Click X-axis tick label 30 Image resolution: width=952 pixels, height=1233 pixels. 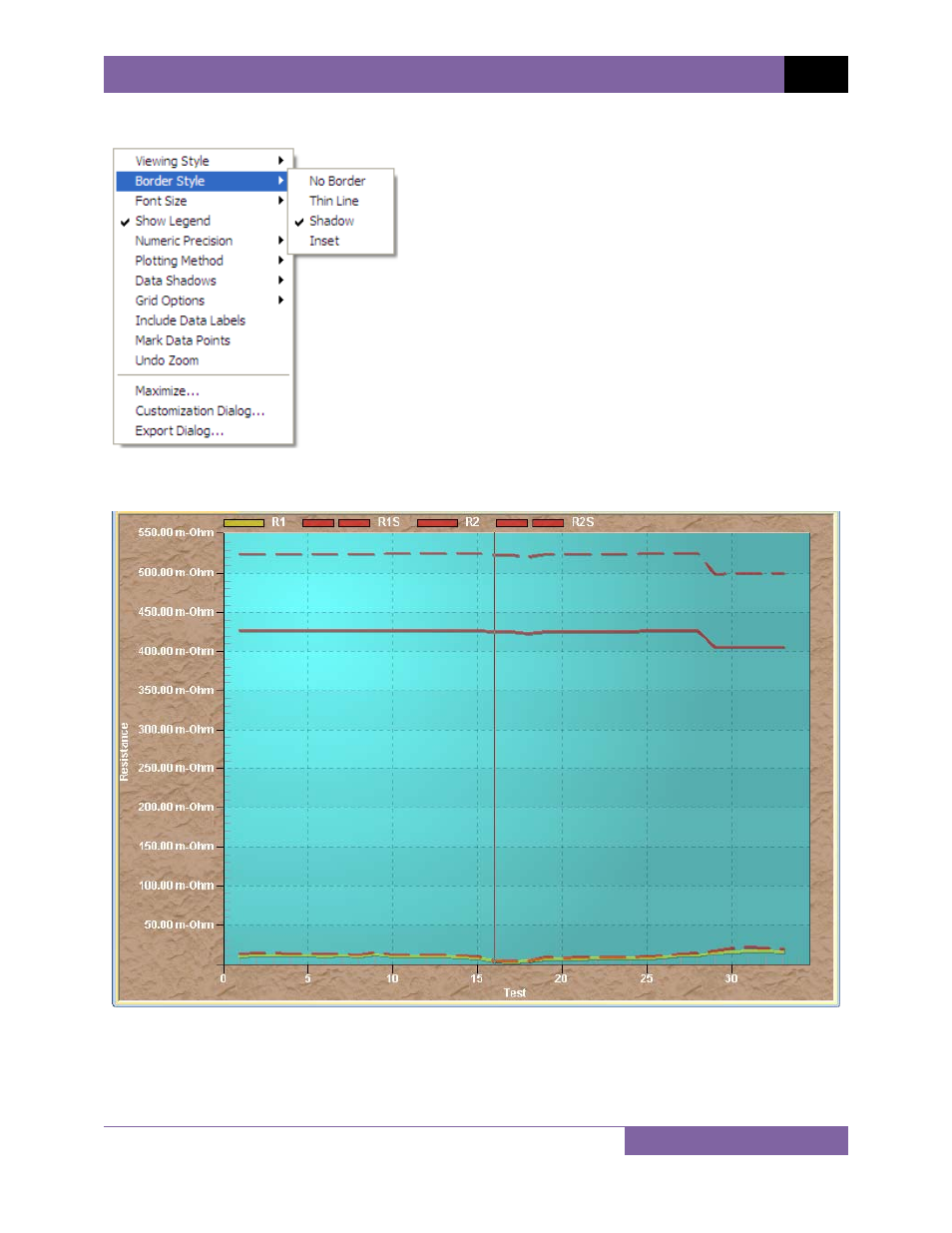(731, 978)
